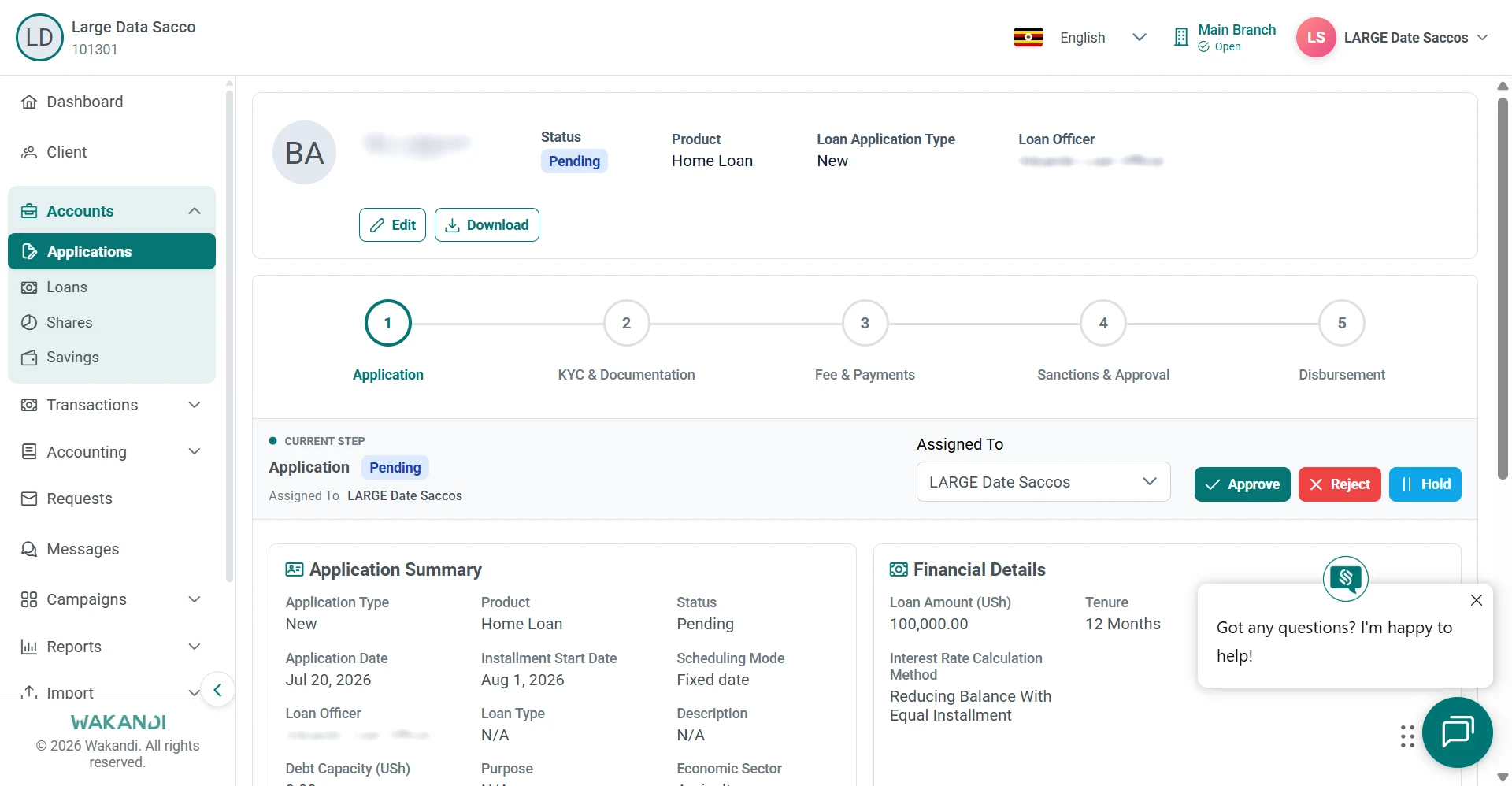Select the Sanctions & Approval step
This screenshot has height=786, width=1512.
click(1102, 323)
